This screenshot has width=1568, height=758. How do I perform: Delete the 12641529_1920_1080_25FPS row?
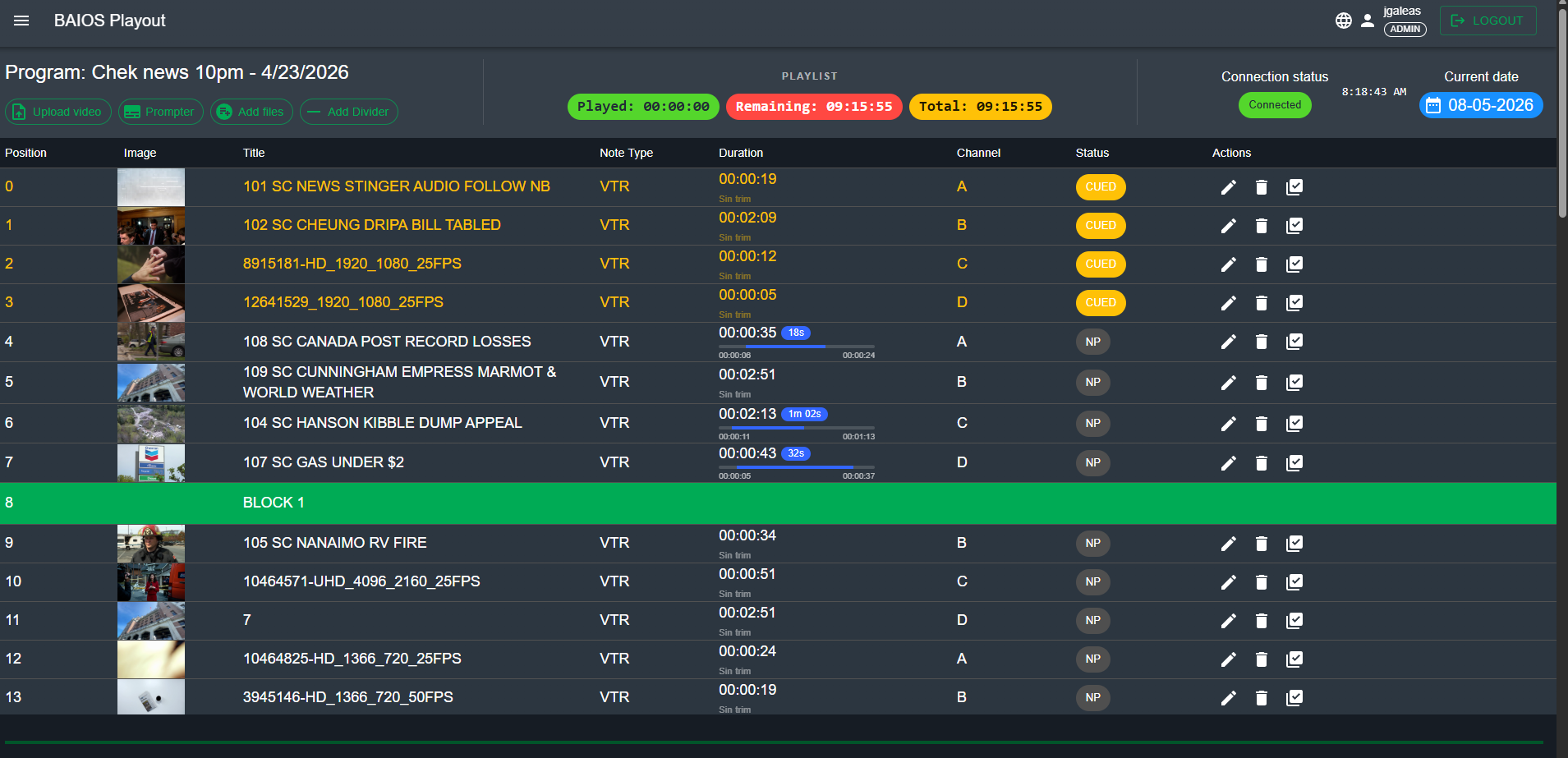coord(1262,303)
